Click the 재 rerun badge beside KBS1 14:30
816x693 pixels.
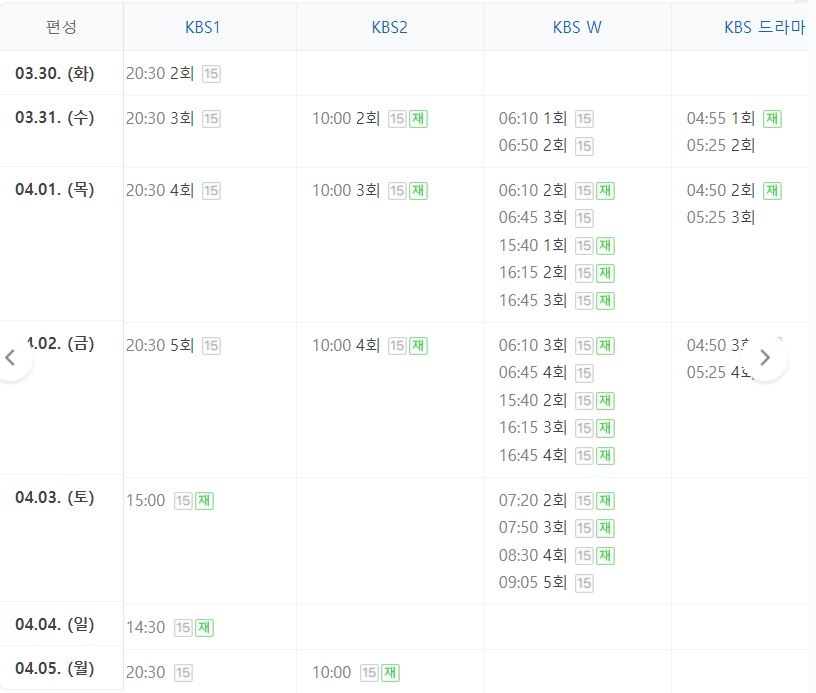point(204,628)
